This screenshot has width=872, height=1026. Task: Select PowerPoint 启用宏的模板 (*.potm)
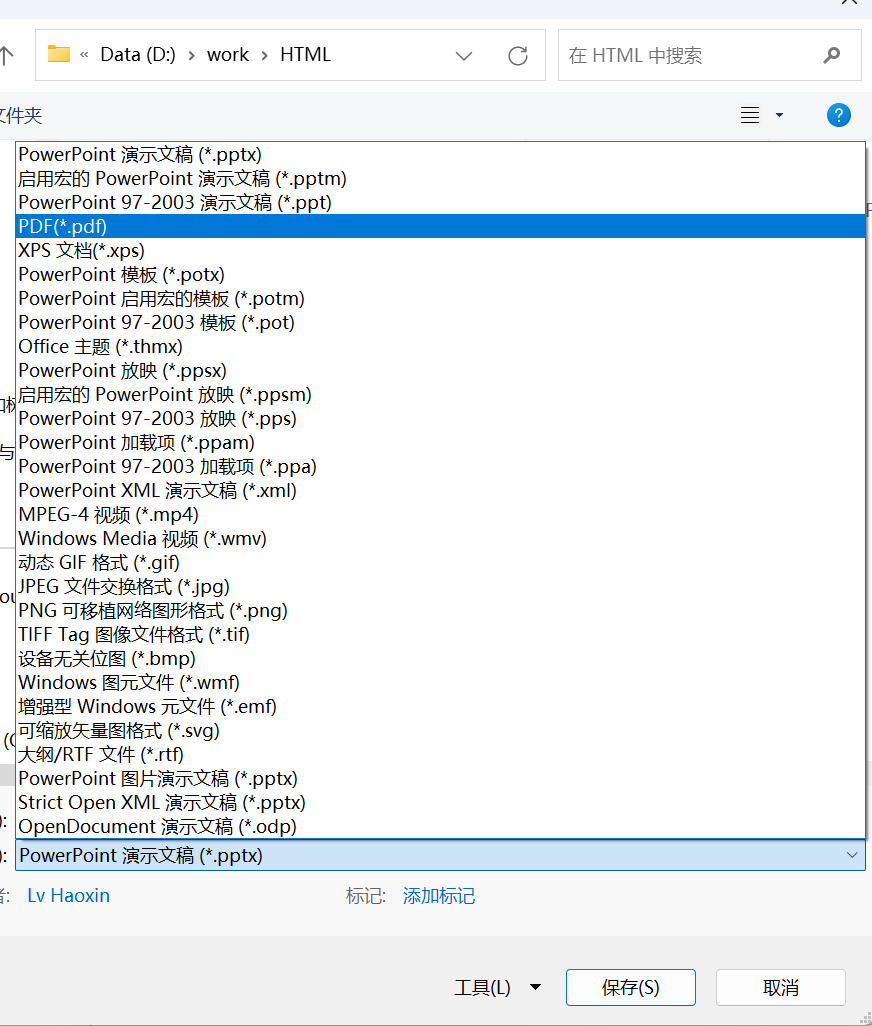[x=440, y=298]
